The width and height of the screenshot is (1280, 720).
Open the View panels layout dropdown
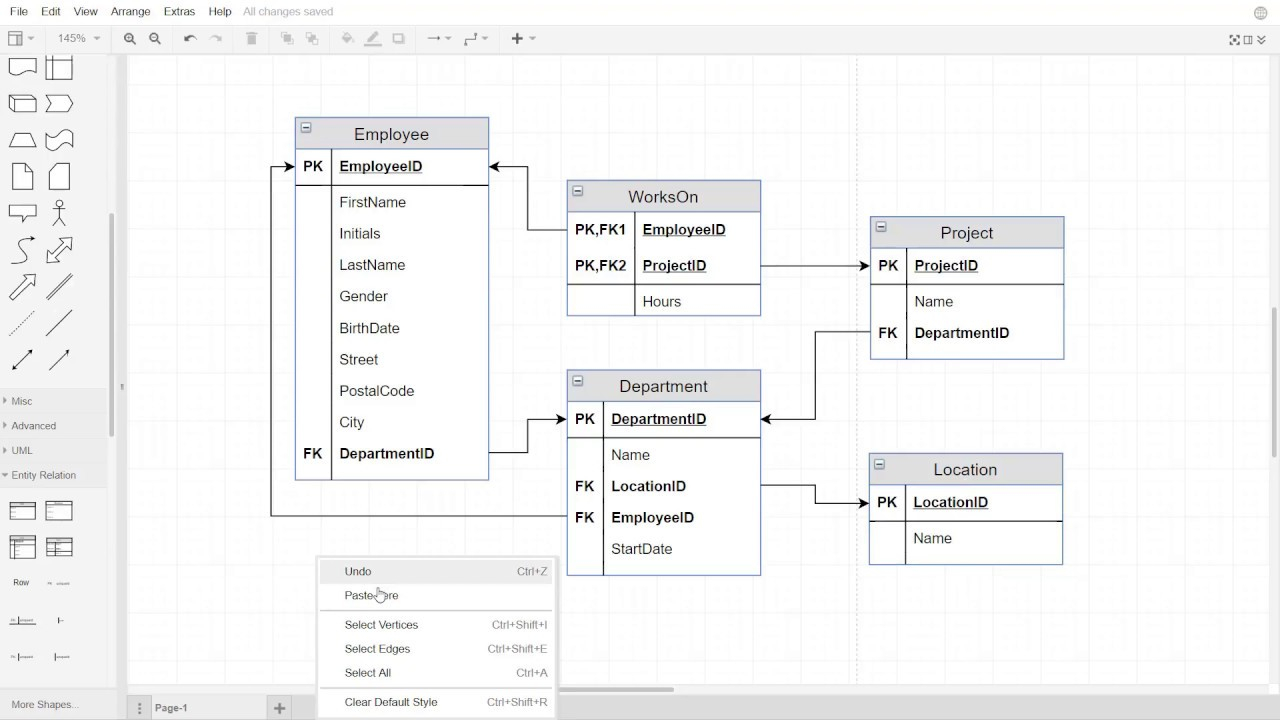[21, 39]
